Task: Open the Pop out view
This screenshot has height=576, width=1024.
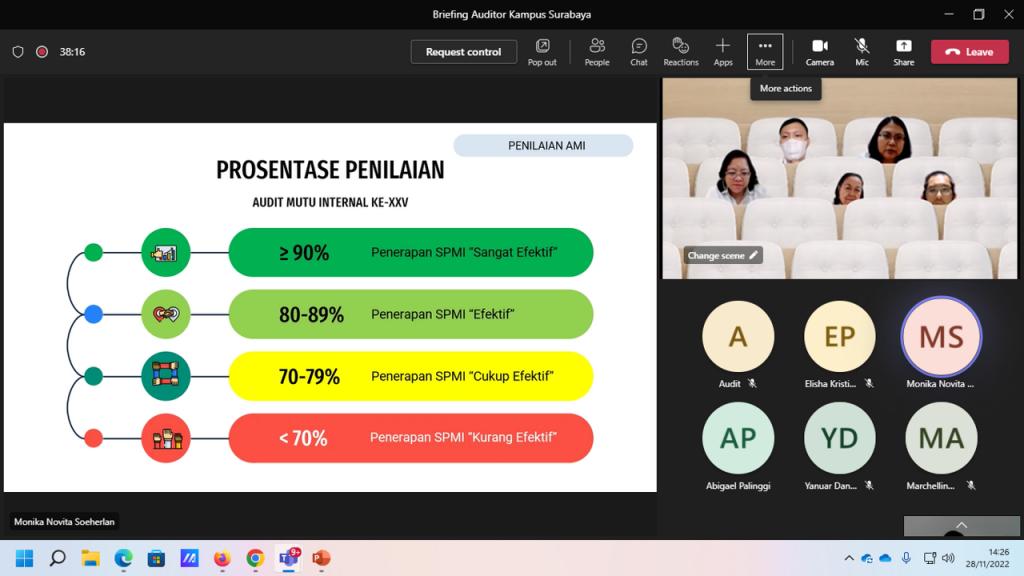Action: point(542,51)
